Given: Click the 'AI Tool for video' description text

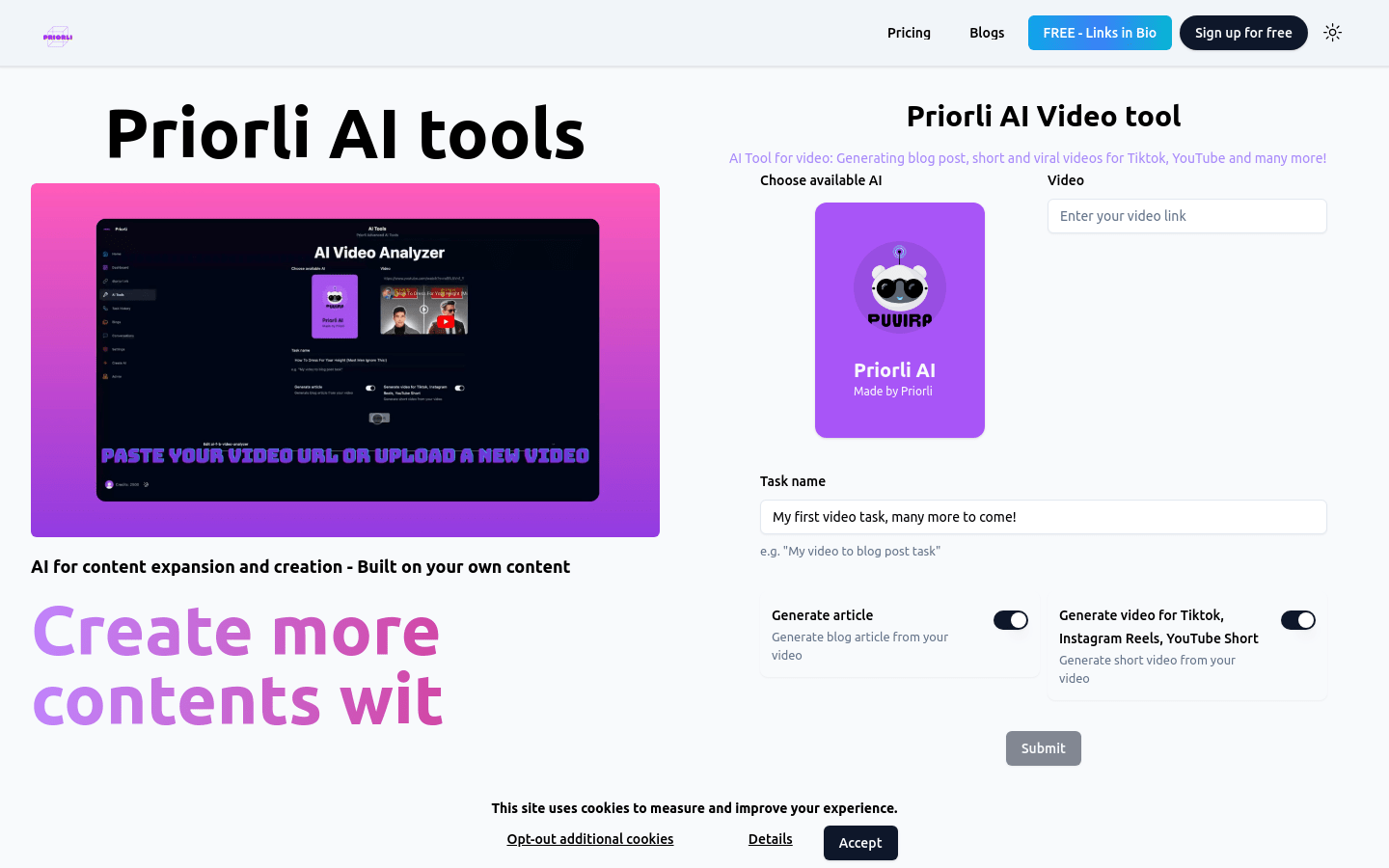Looking at the screenshot, I should pos(1027,158).
